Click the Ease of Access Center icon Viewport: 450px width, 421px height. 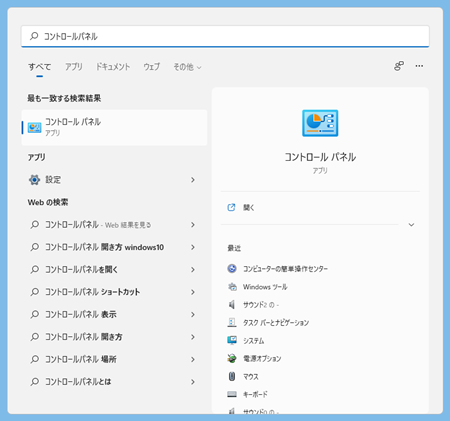click(232, 268)
